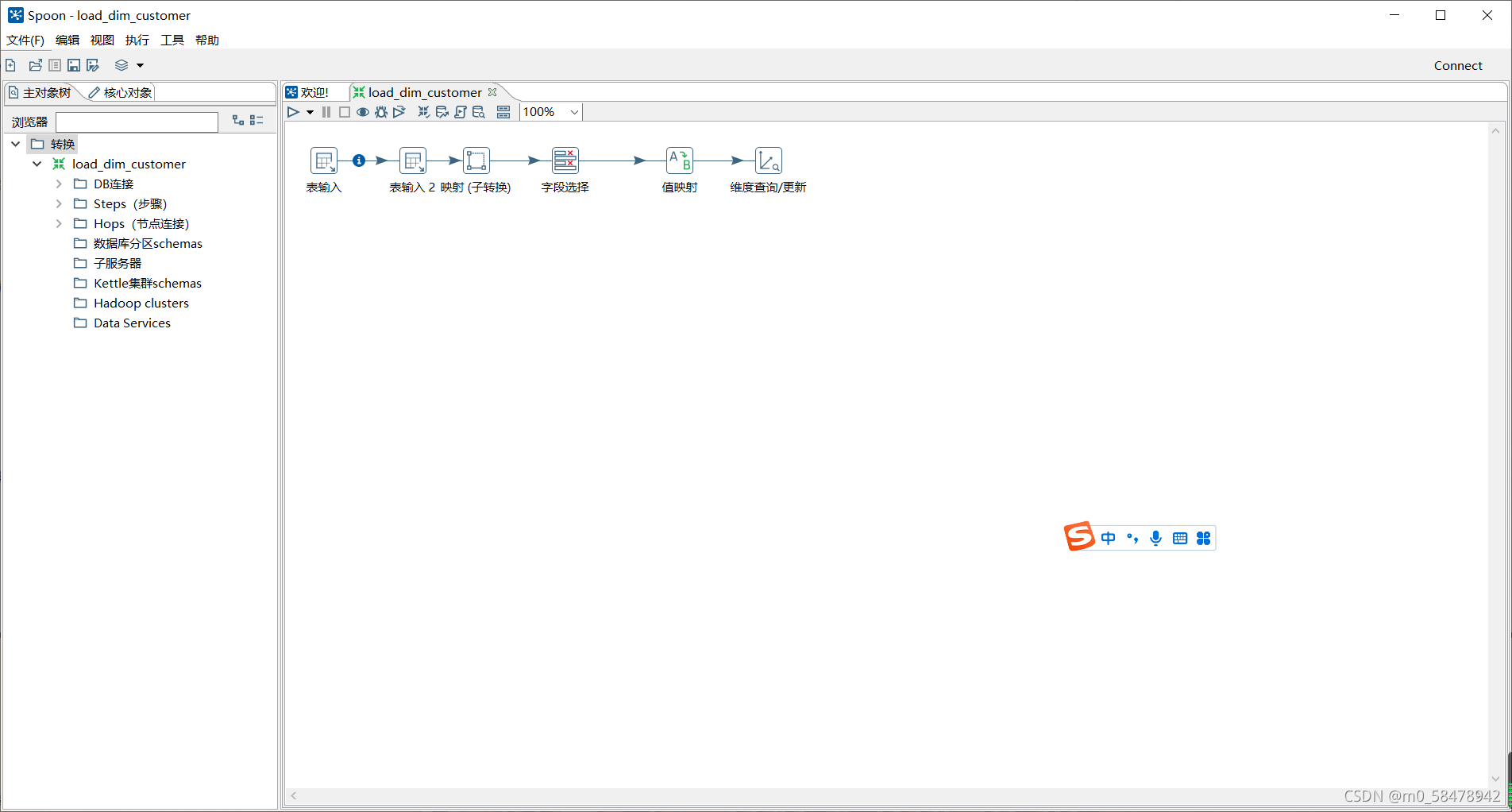Open the 执行 menu
Screen dimensions: 1512x812
pos(137,40)
